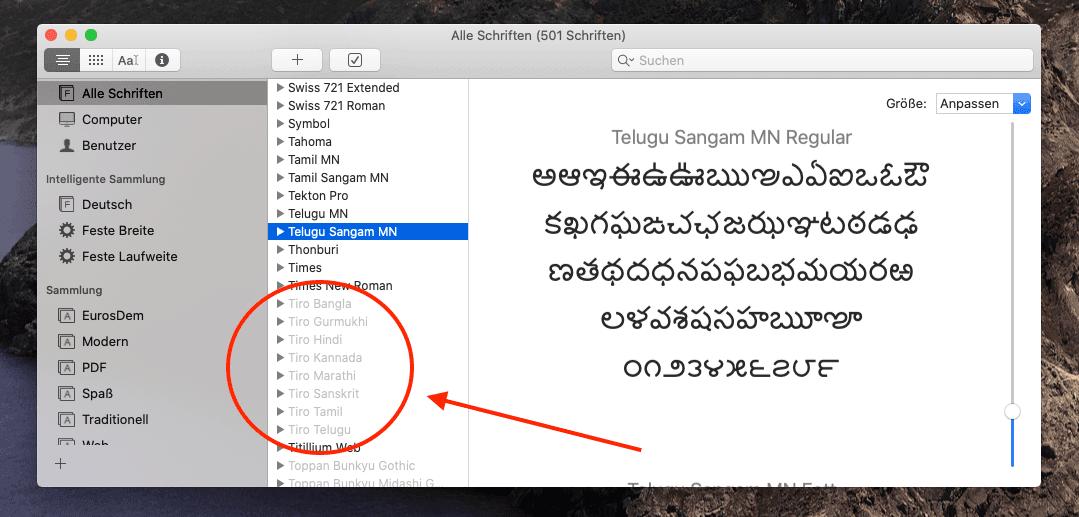Add new collection with sidebar plus
This screenshot has width=1079, height=517.
61,463
